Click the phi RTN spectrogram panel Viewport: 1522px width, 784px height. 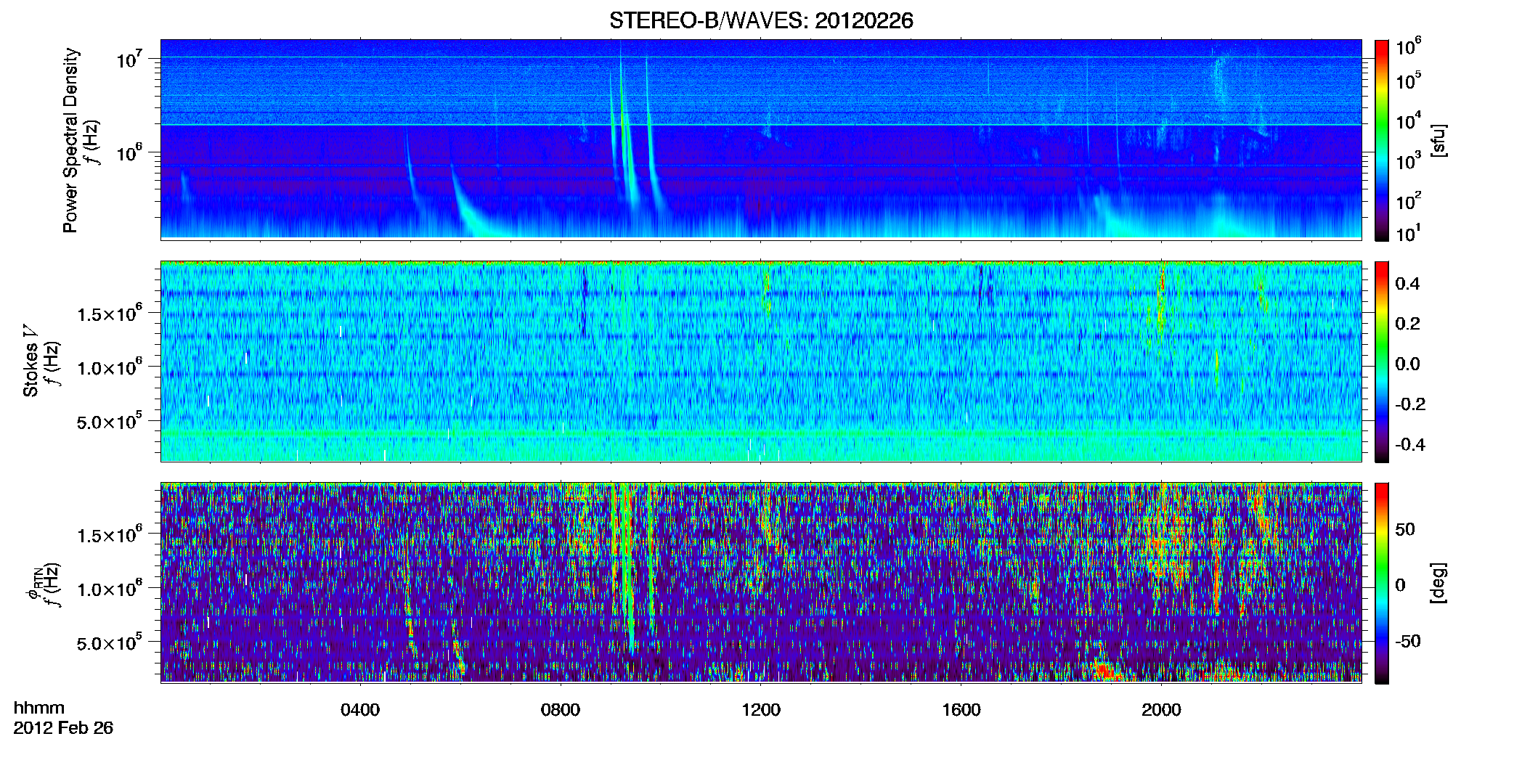click(x=761, y=583)
